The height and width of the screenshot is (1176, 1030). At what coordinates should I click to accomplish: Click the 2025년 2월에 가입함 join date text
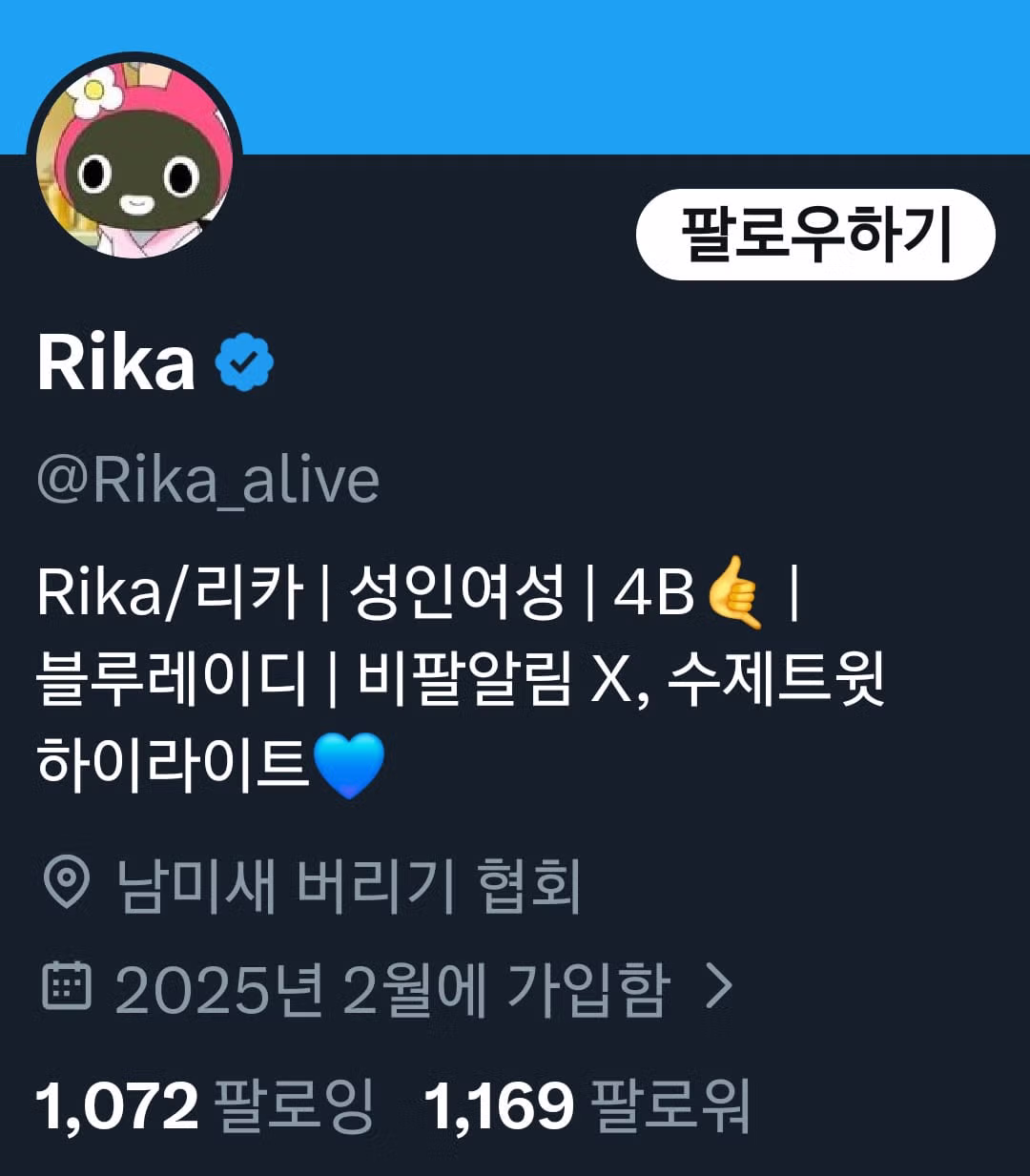(x=393, y=988)
